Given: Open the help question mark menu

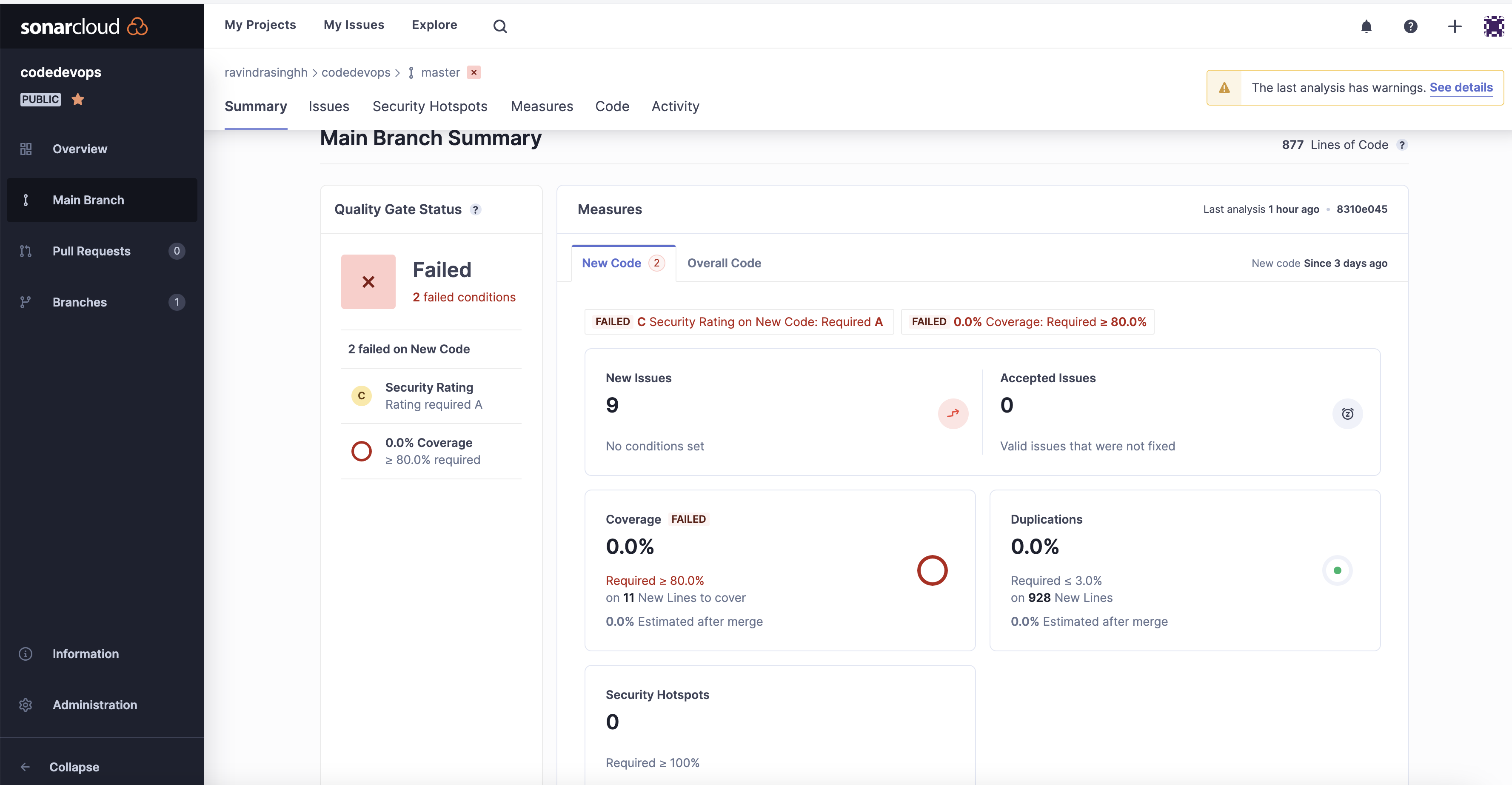Looking at the screenshot, I should pyautogui.click(x=1410, y=26).
